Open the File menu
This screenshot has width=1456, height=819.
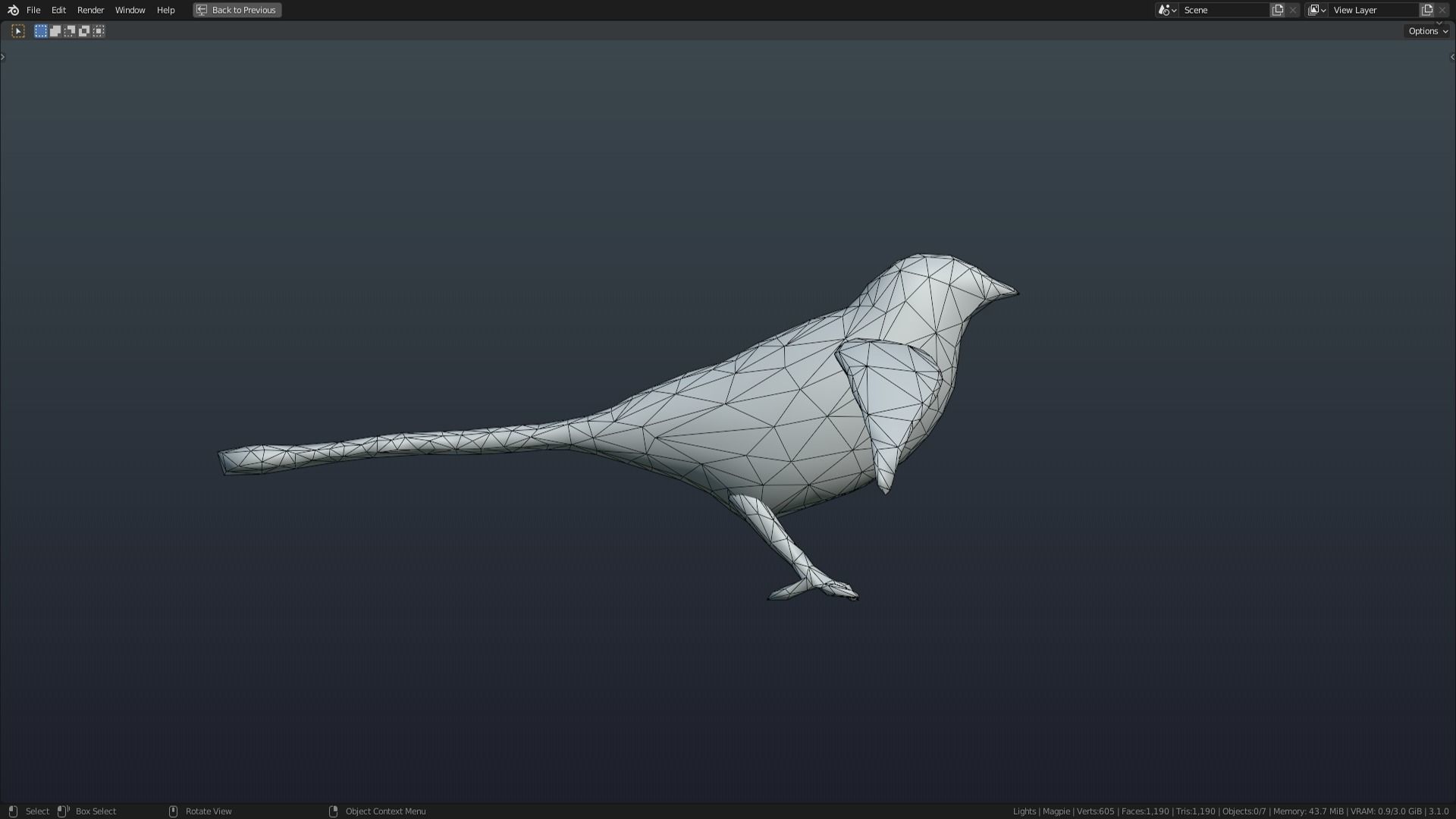tap(33, 10)
